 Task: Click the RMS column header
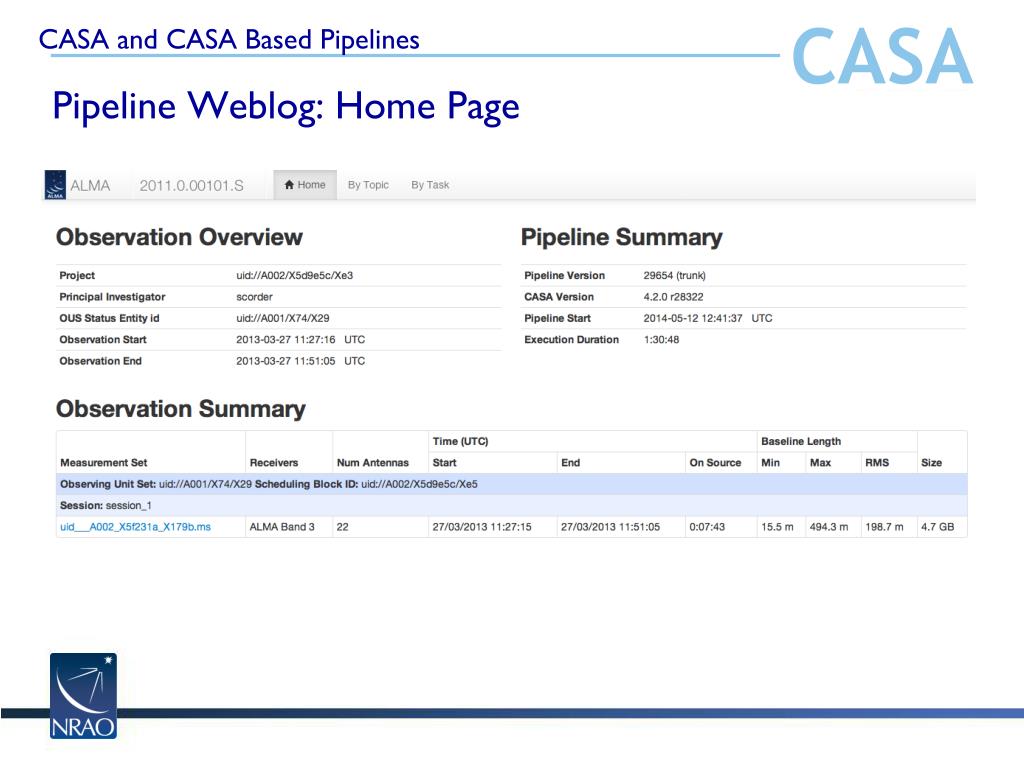click(877, 463)
